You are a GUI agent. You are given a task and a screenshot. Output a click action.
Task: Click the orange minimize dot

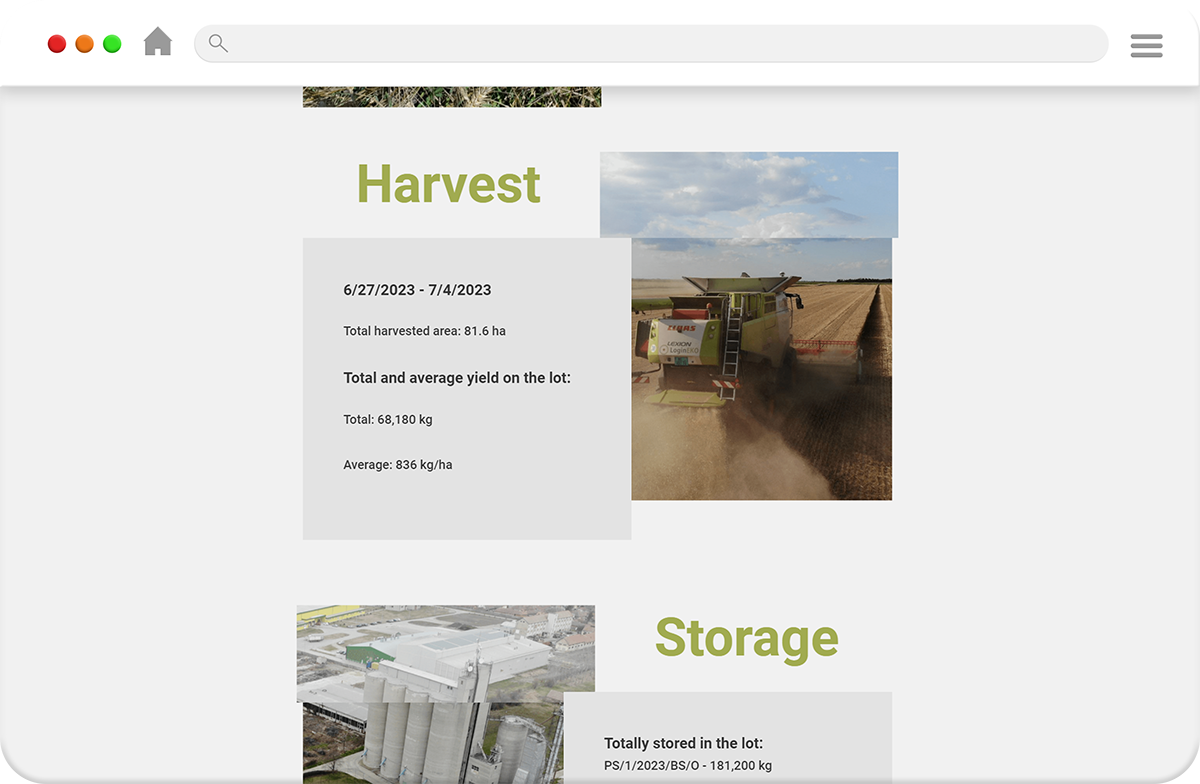point(85,44)
